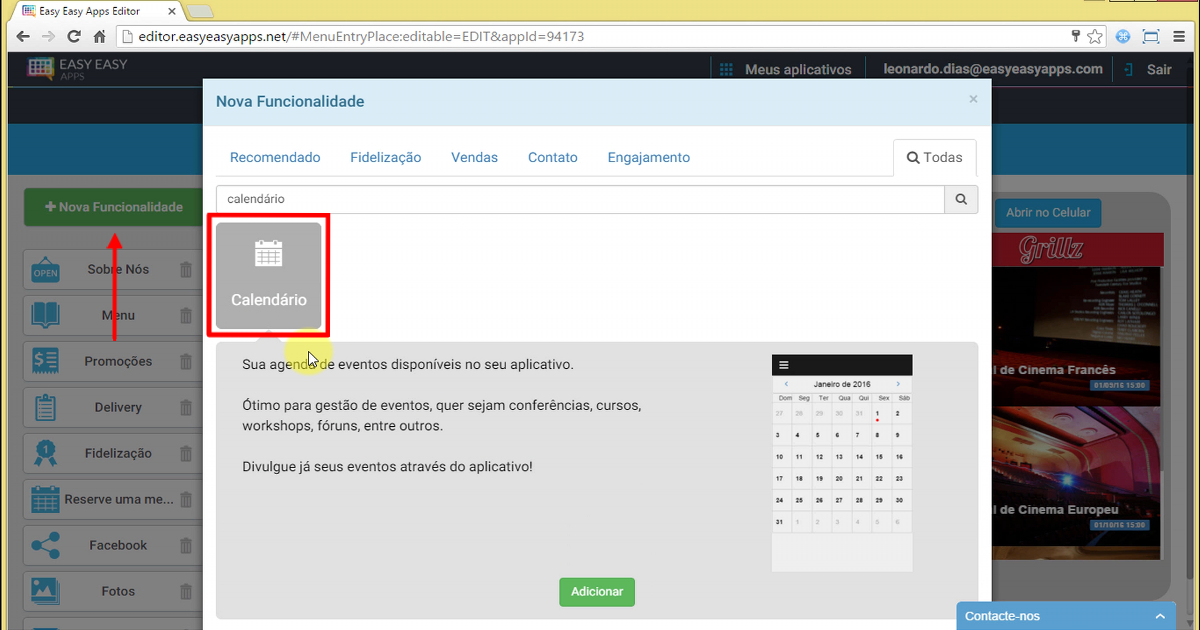Click inside the calendário search field
1200x630 pixels.
tap(580, 199)
